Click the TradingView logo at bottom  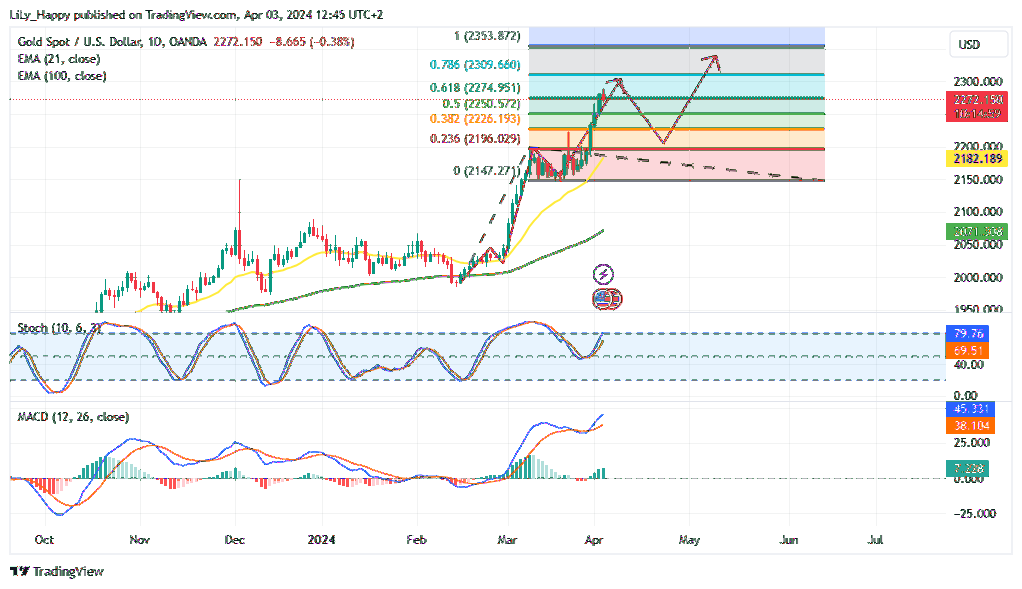57,571
